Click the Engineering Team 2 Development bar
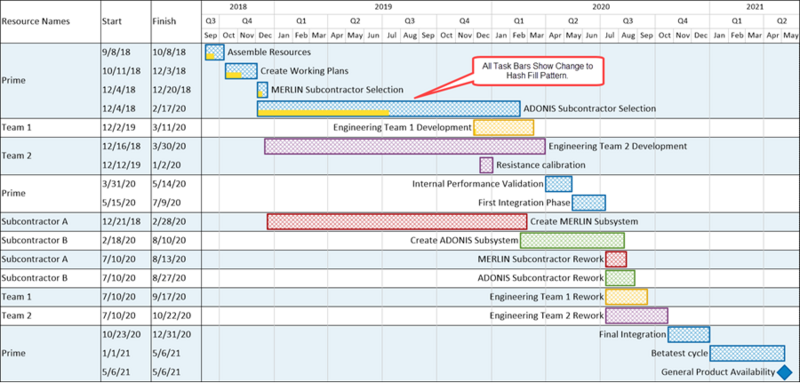 coord(405,146)
